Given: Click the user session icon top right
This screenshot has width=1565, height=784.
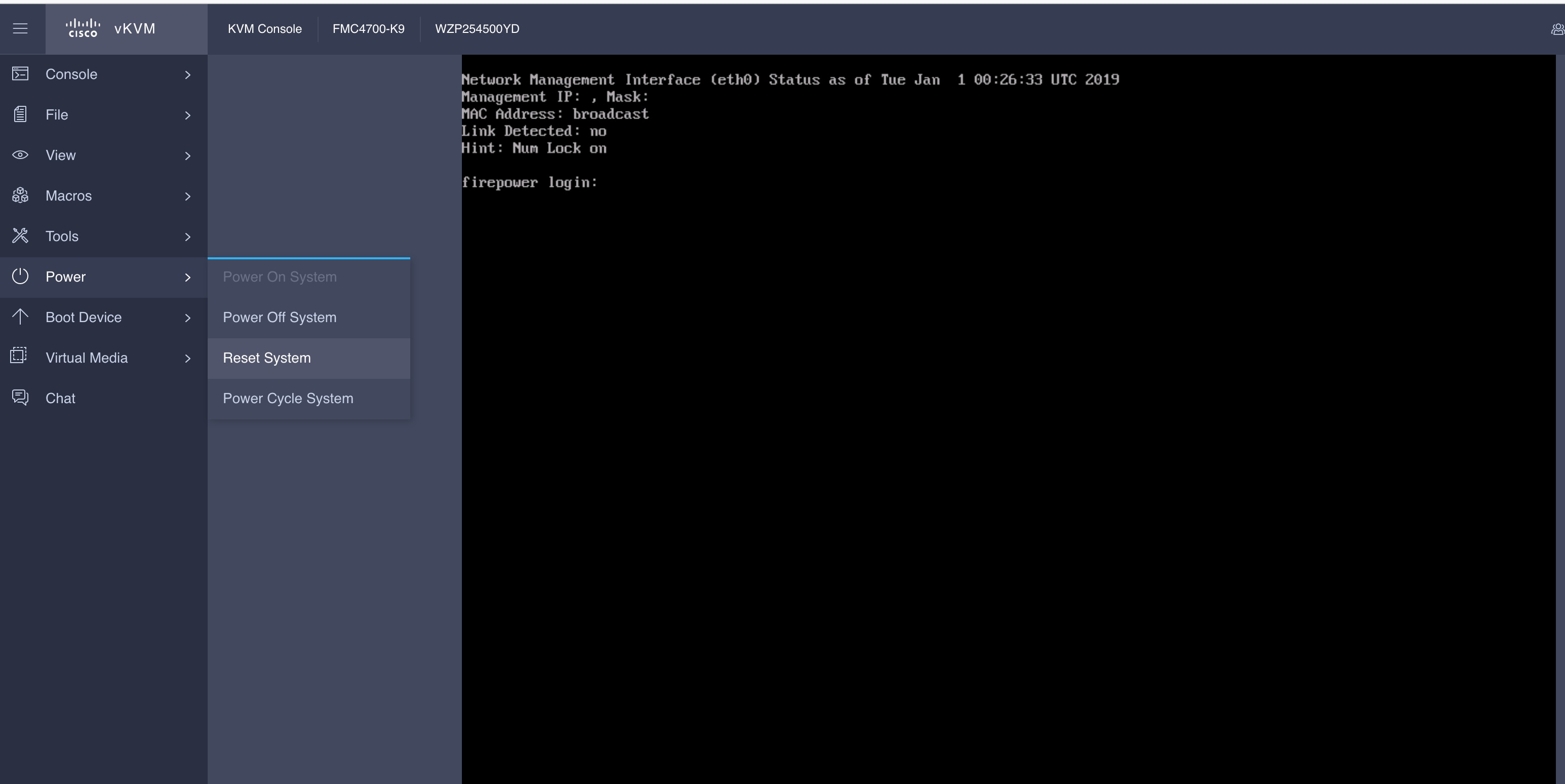Looking at the screenshot, I should (x=1556, y=28).
